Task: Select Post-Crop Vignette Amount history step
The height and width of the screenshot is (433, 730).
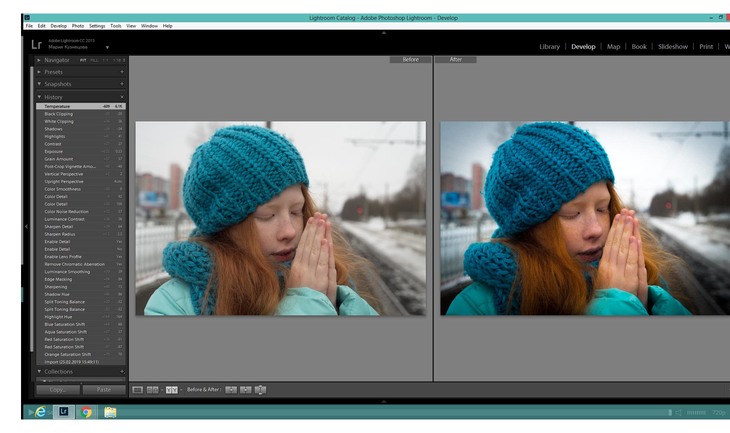Action: (81, 166)
